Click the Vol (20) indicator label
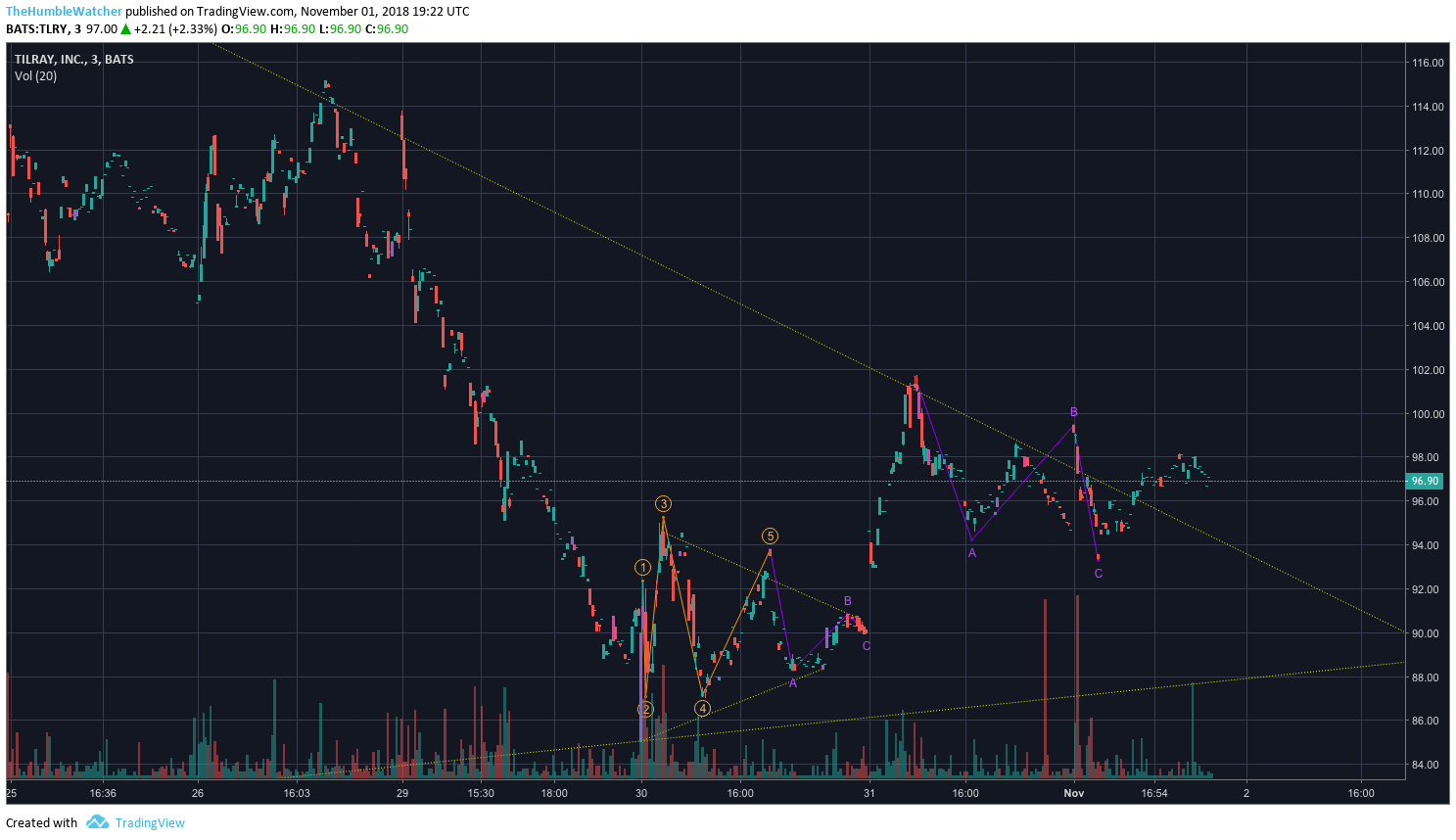 click(x=35, y=76)
